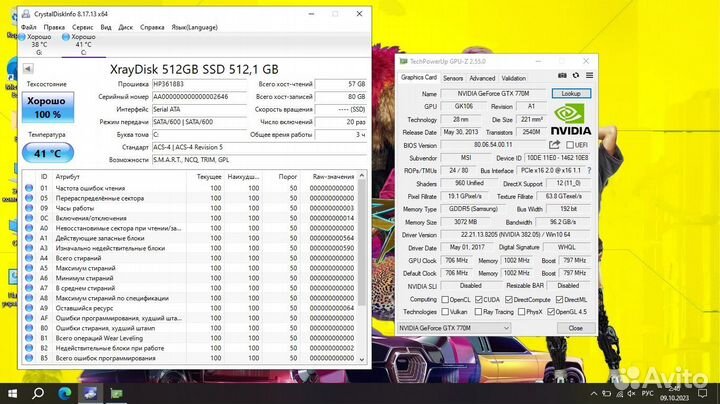
Task: Click the status circle for attribute 01
Action: click(29, 188)
